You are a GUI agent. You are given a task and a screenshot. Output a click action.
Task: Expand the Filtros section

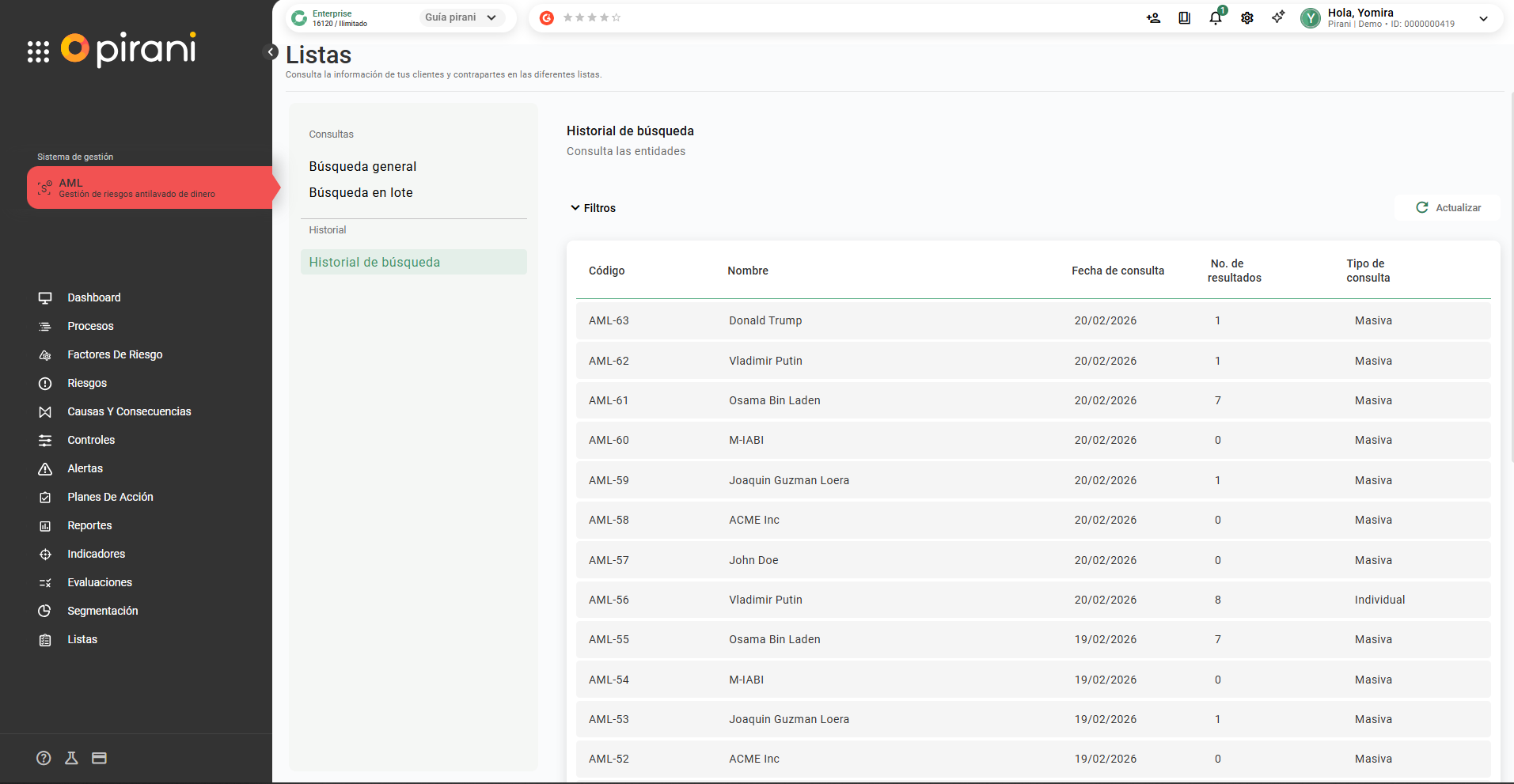click(x=593, y=208)
